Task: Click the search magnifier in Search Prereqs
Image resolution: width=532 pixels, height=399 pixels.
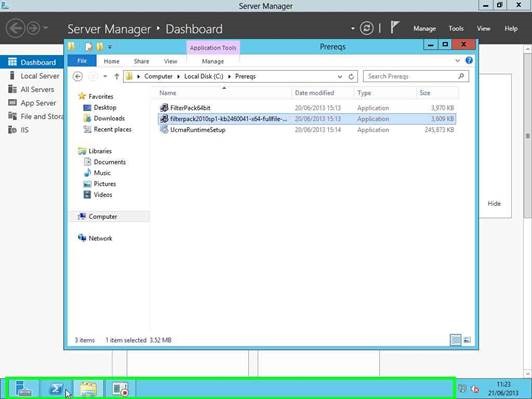Action: pyautogui.click(x=461, y=76)
